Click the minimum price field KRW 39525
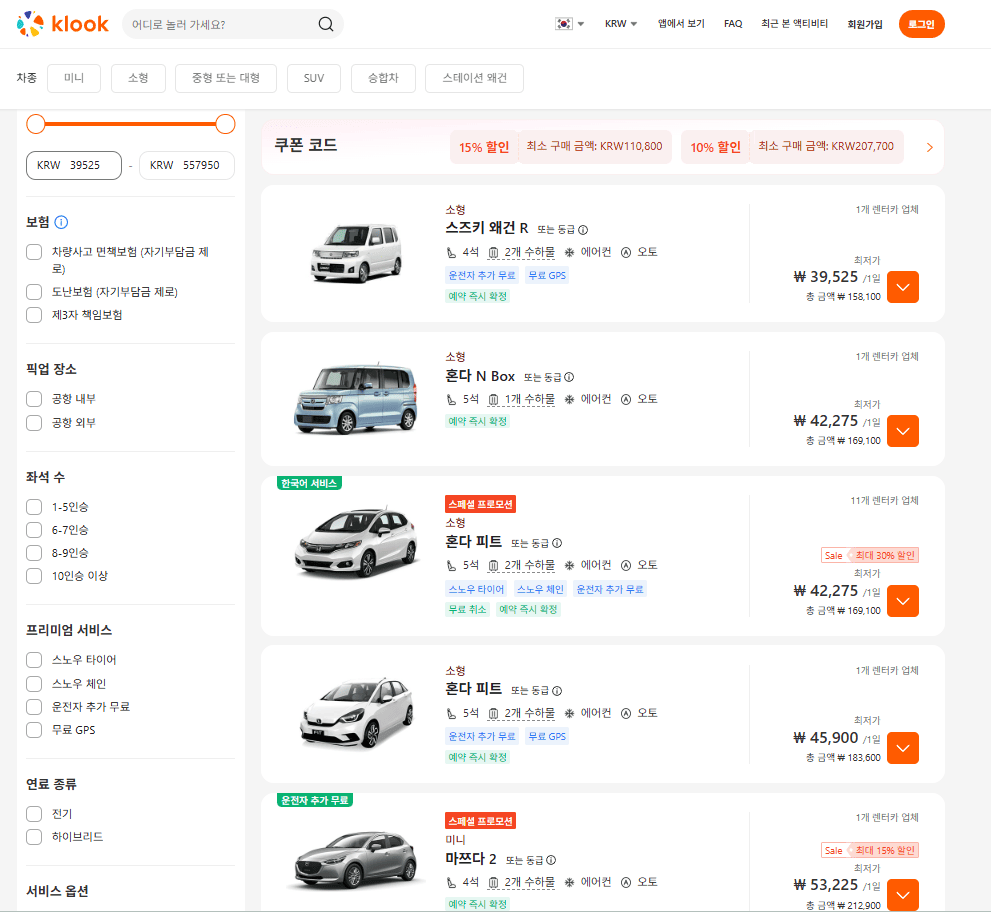Image resolution: width=991 pixels, height=912 pixels. pyautogui.click(x=74, y=166)
